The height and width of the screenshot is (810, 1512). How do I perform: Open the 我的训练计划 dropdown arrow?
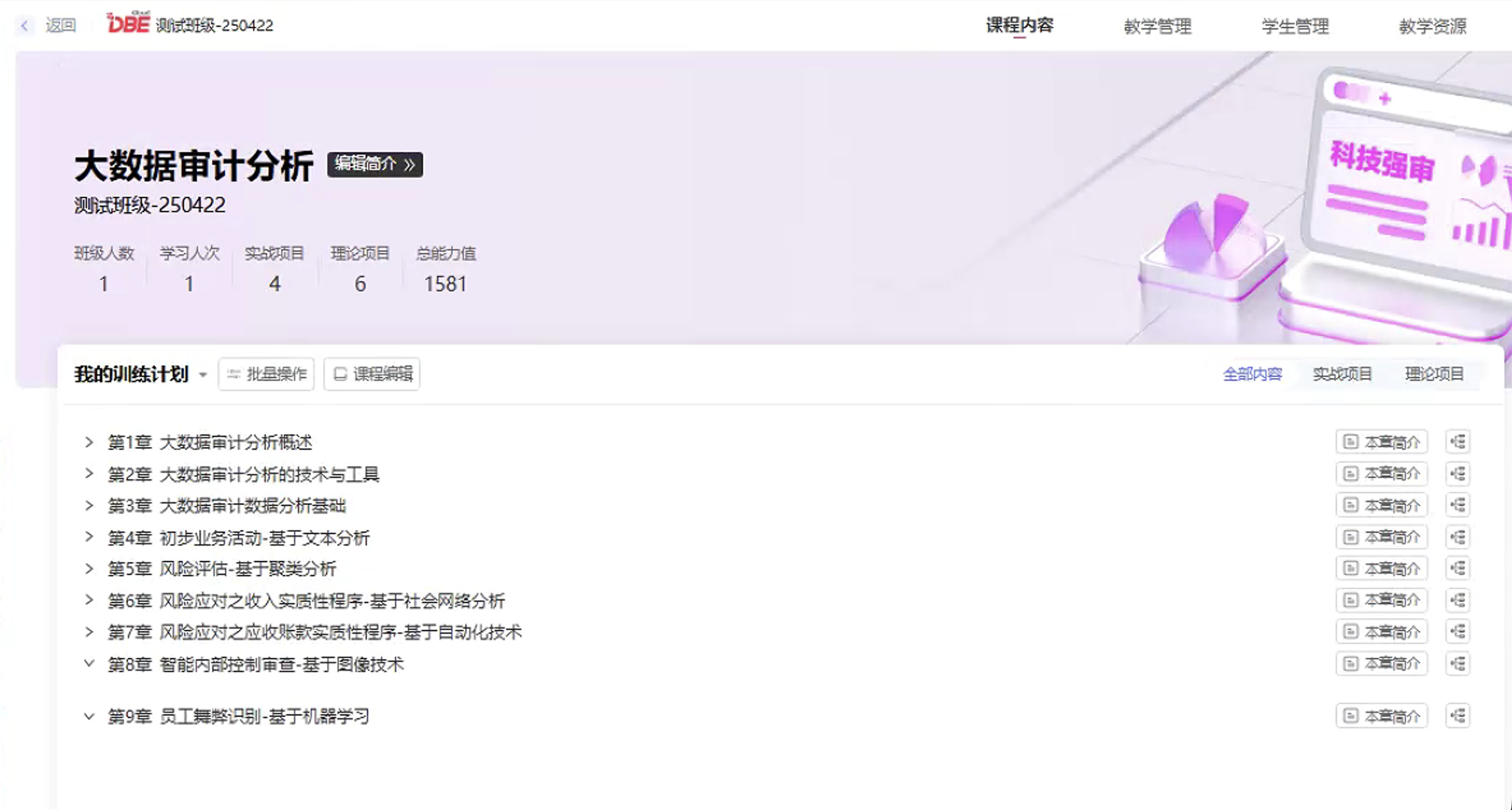tap(203, 374)
